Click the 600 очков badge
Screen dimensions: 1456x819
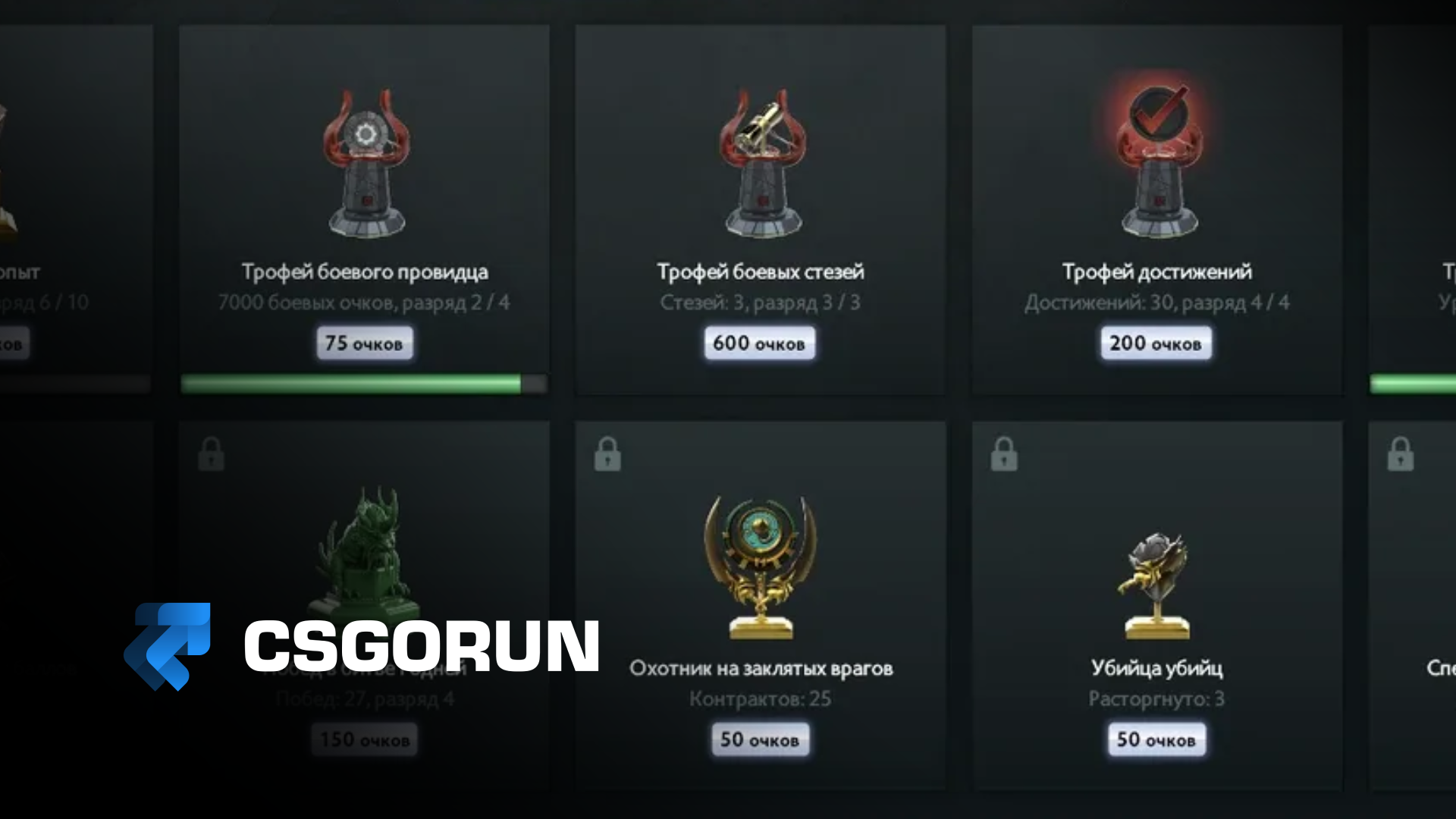click(759, 344)
